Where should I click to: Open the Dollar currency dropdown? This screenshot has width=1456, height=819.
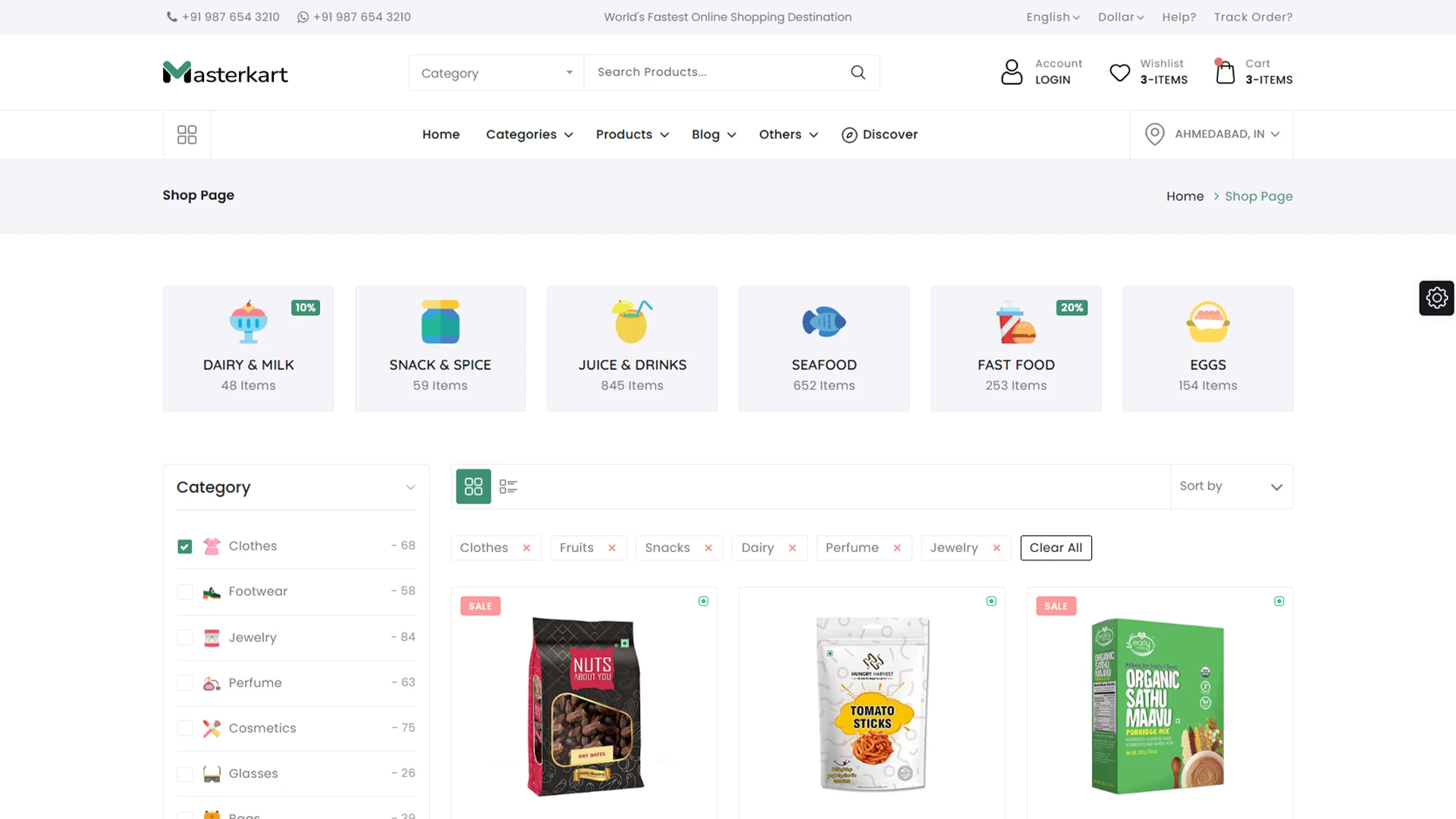pyautogui.click(x=1121, y=17)
